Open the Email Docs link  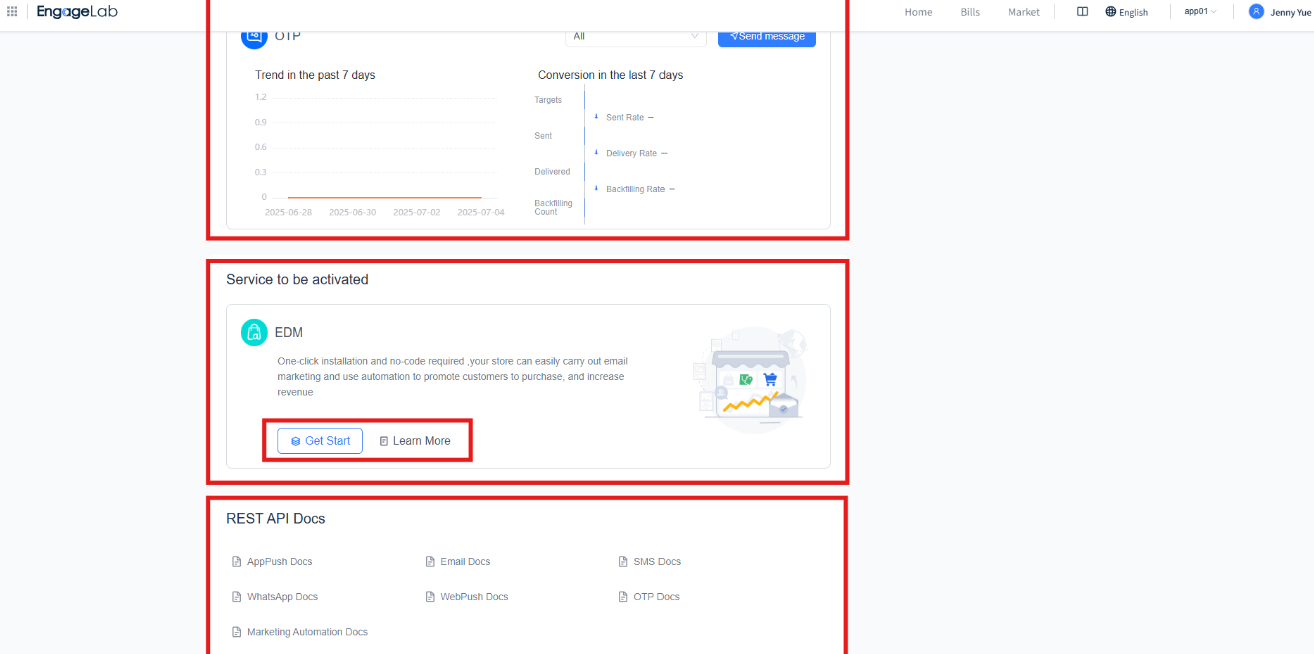point(465,562)
